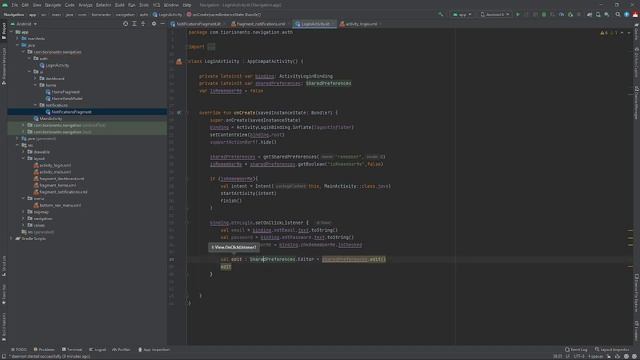The height and width of the screenshot is (360, 640).
Task: Click the red update icon in toolbar
Action: click(x=636, y=14)
